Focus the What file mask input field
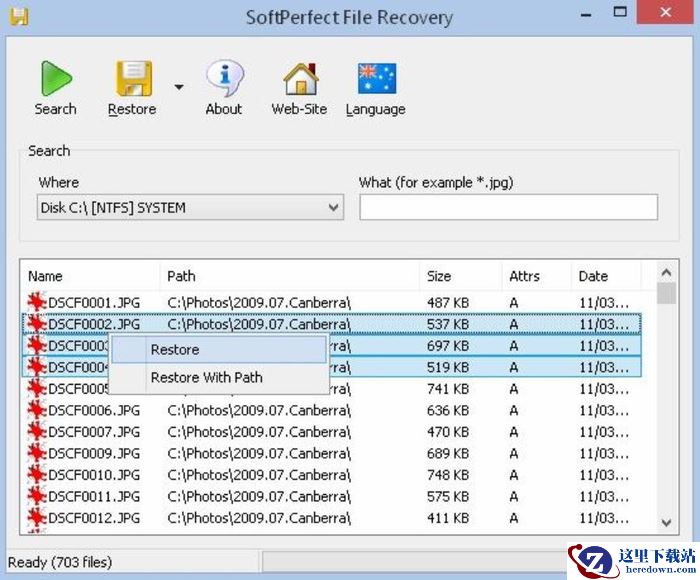700x580 pixels. [508, 207]
